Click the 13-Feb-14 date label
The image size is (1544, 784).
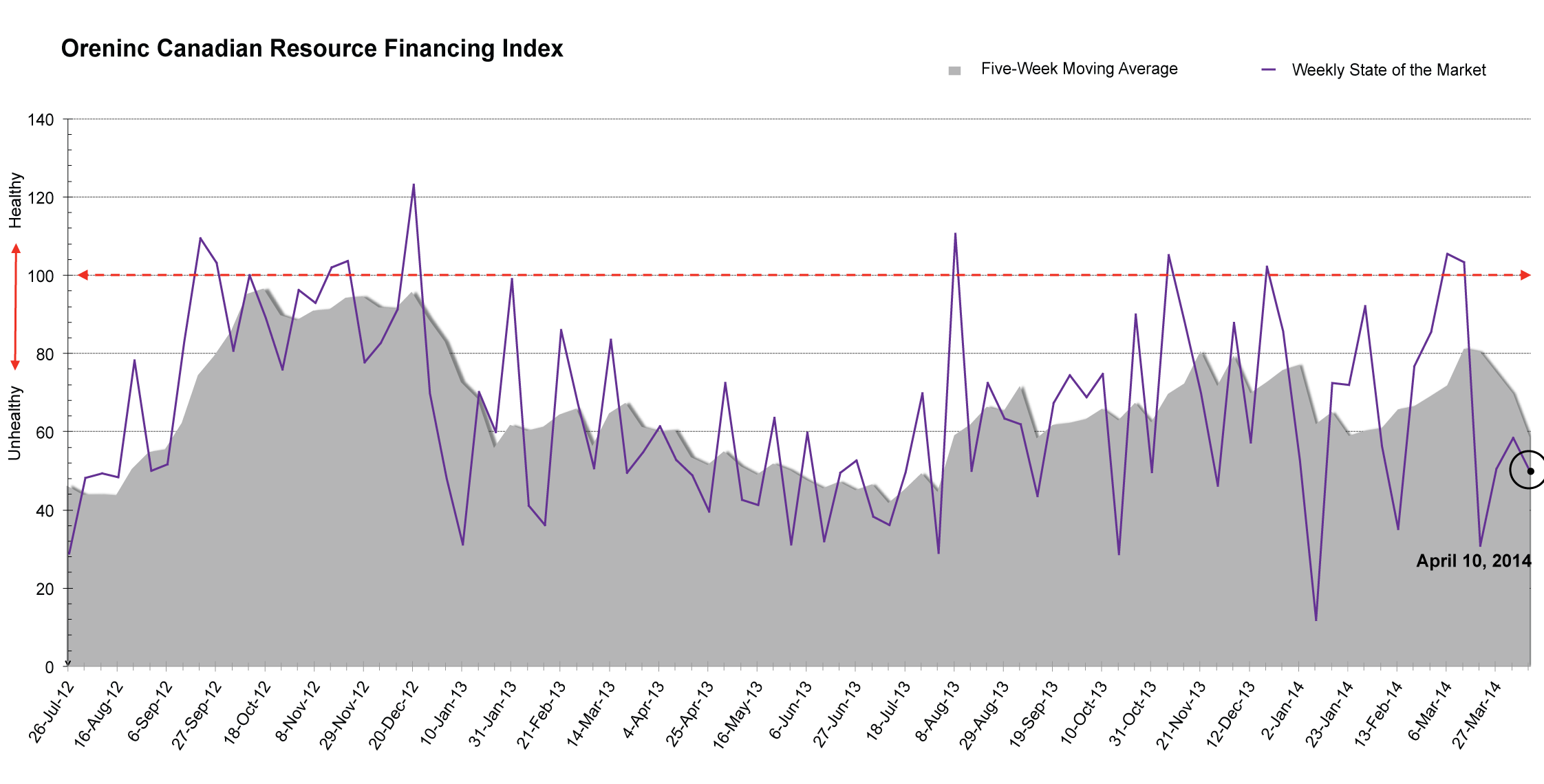1378,715
